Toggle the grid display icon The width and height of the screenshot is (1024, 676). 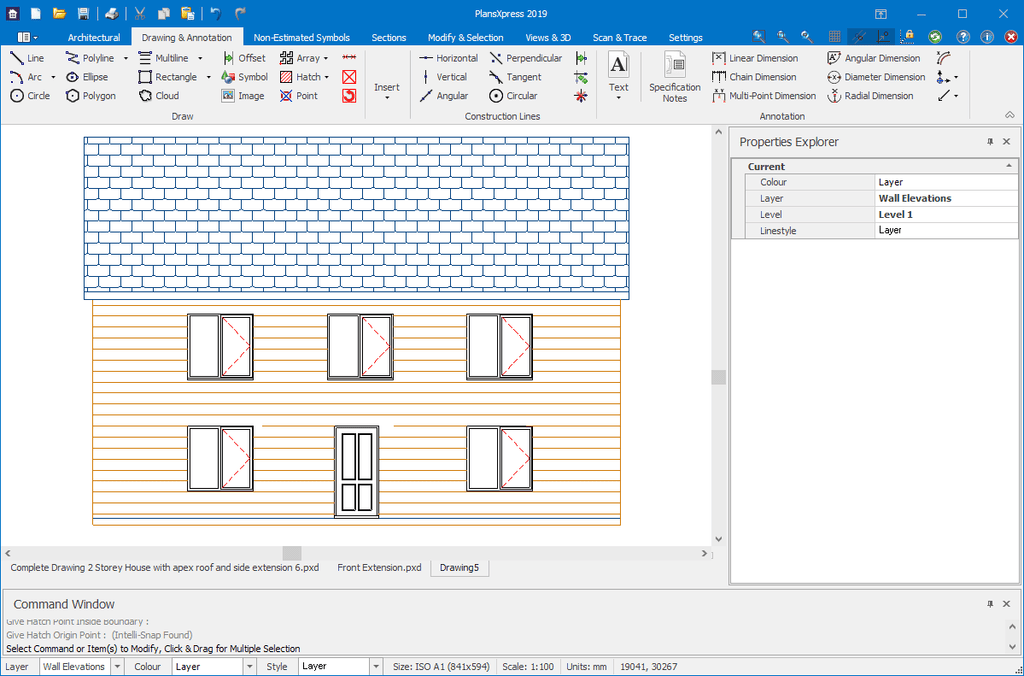pos(834,37)
